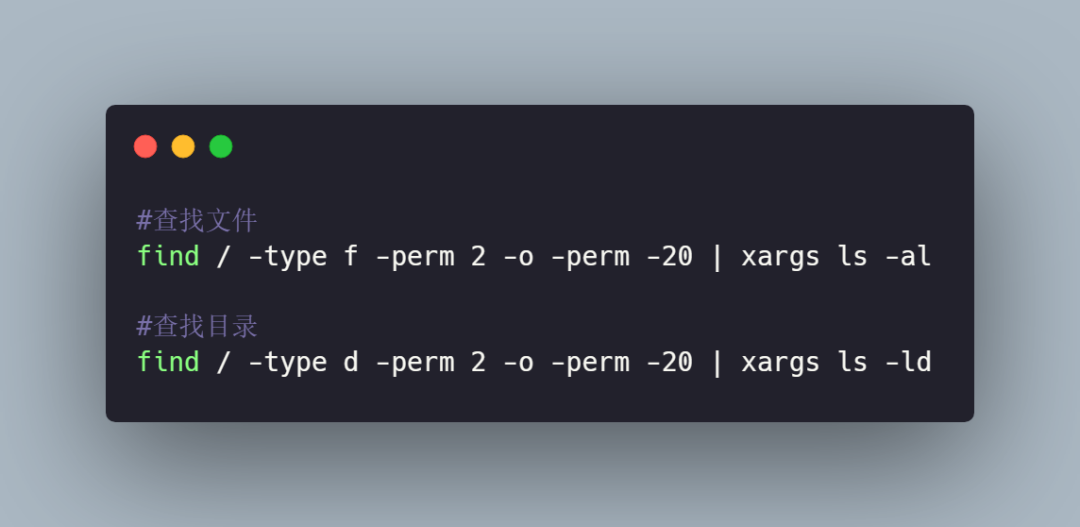Click the '-o' operator in second command

tap(519, 363)
